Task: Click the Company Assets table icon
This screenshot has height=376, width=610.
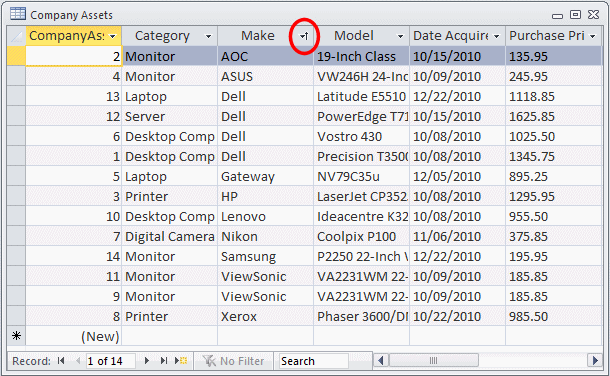Action: click(18, 14)
